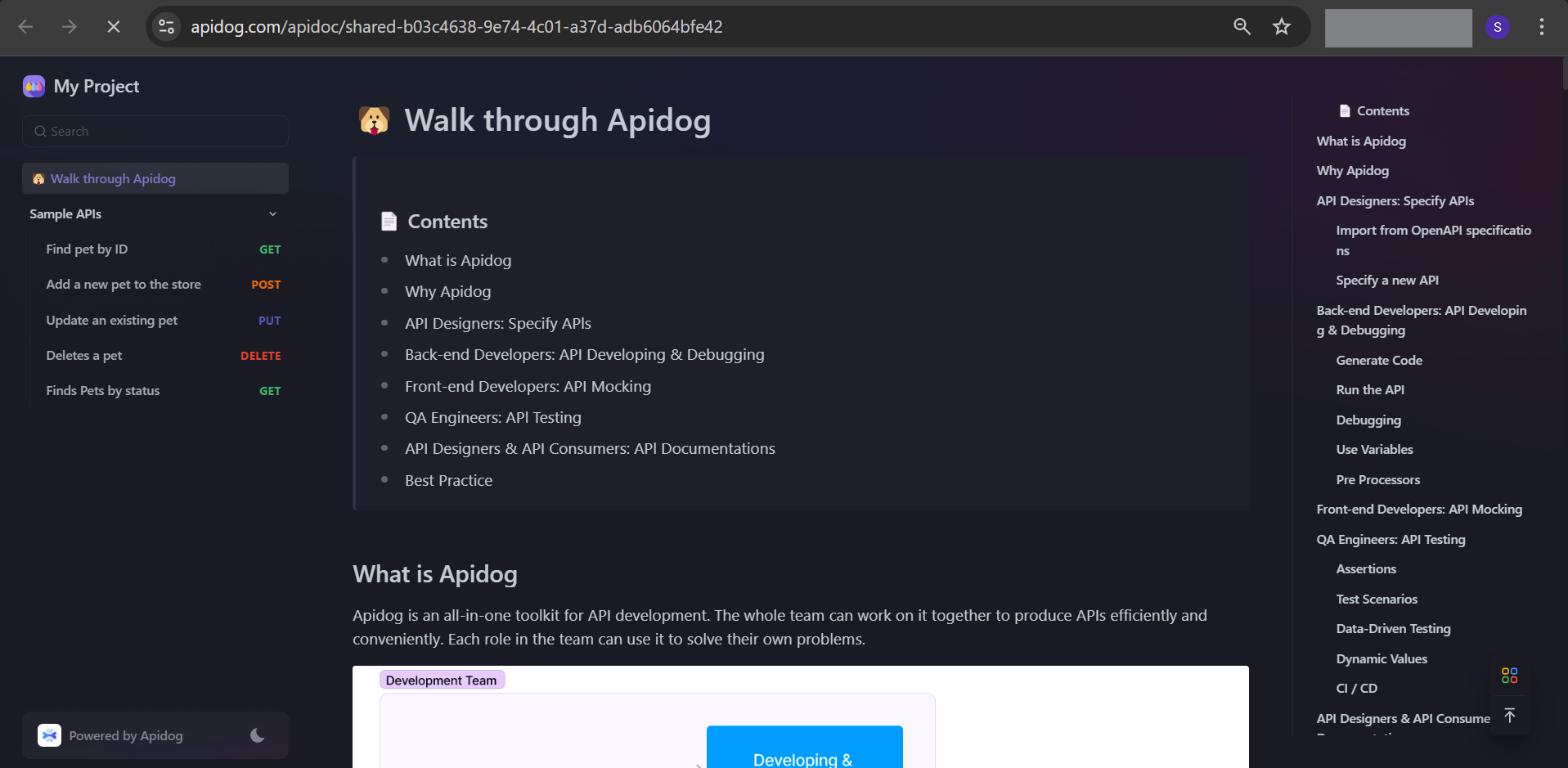Go to Front-end Developers: API Mocking link

pyautogui.click(x=528, y=386)
